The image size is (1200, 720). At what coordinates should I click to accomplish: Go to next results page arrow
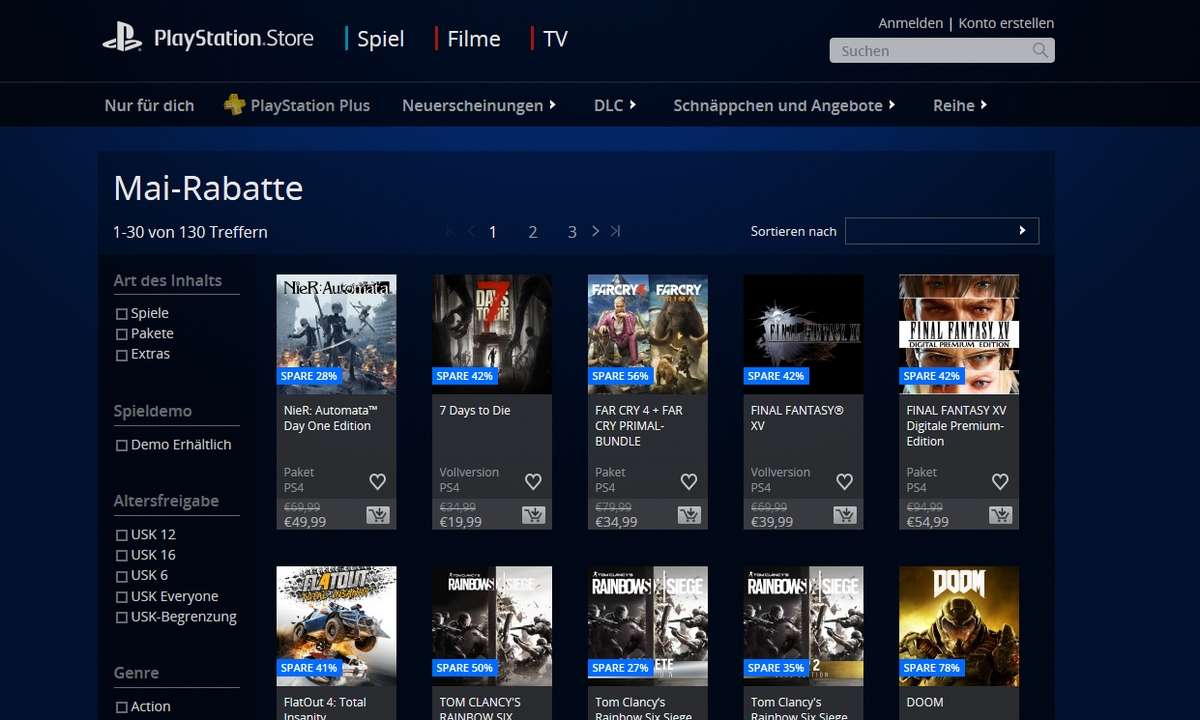click(595, 231)
